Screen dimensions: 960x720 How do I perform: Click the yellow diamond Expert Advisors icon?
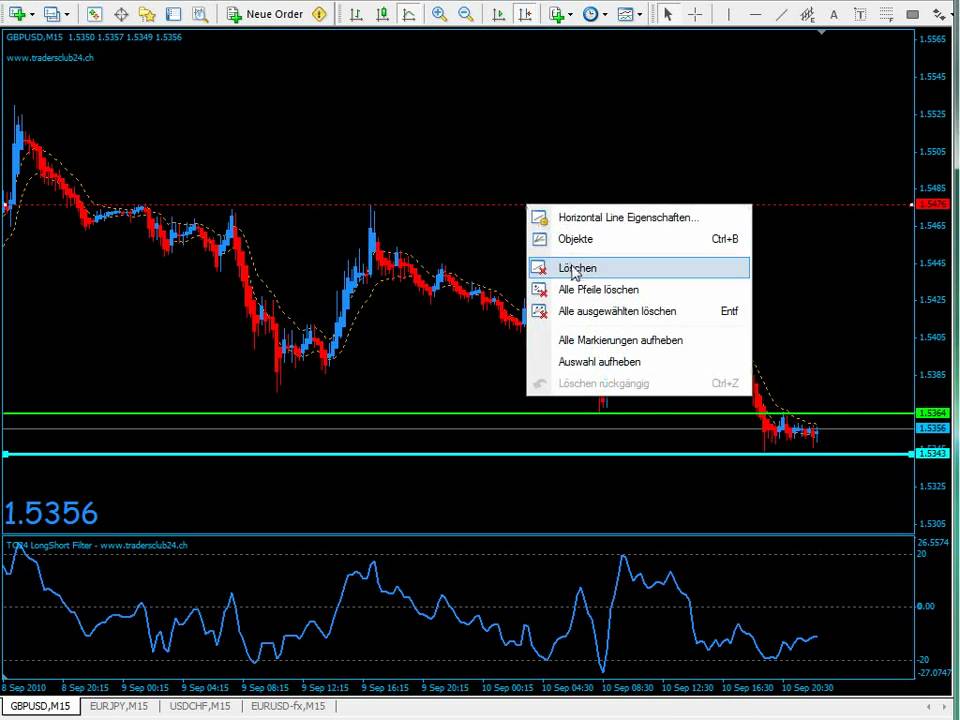[x=319, y=13]
